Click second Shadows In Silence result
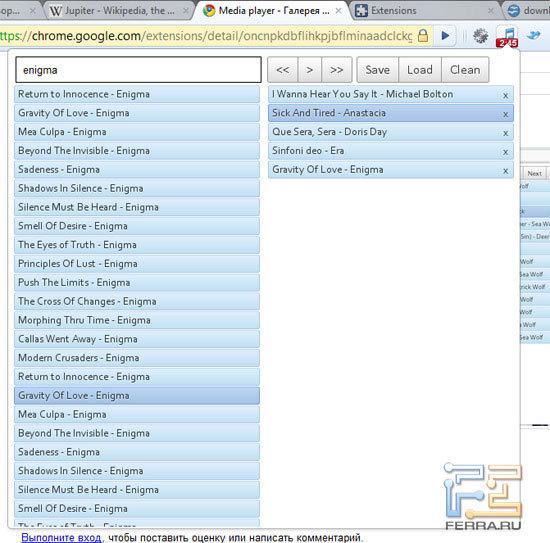Screen dimensions: 550x543 click(137, 471)
